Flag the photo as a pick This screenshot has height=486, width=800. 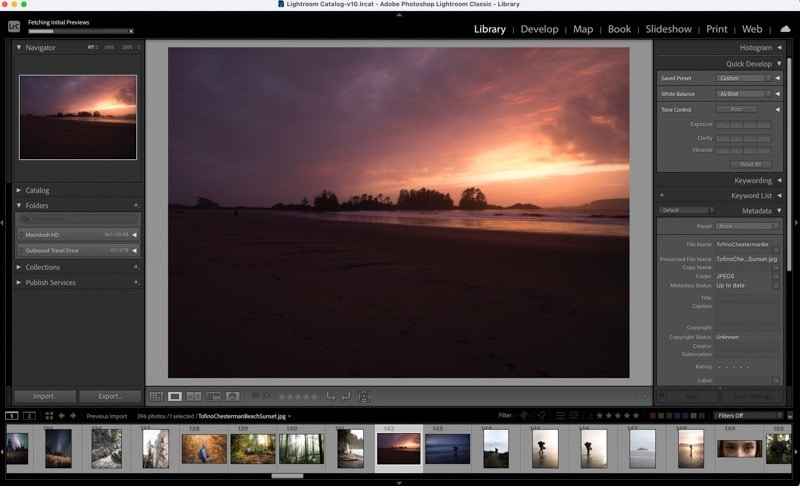pyautogui.click(x=255, y=396)
